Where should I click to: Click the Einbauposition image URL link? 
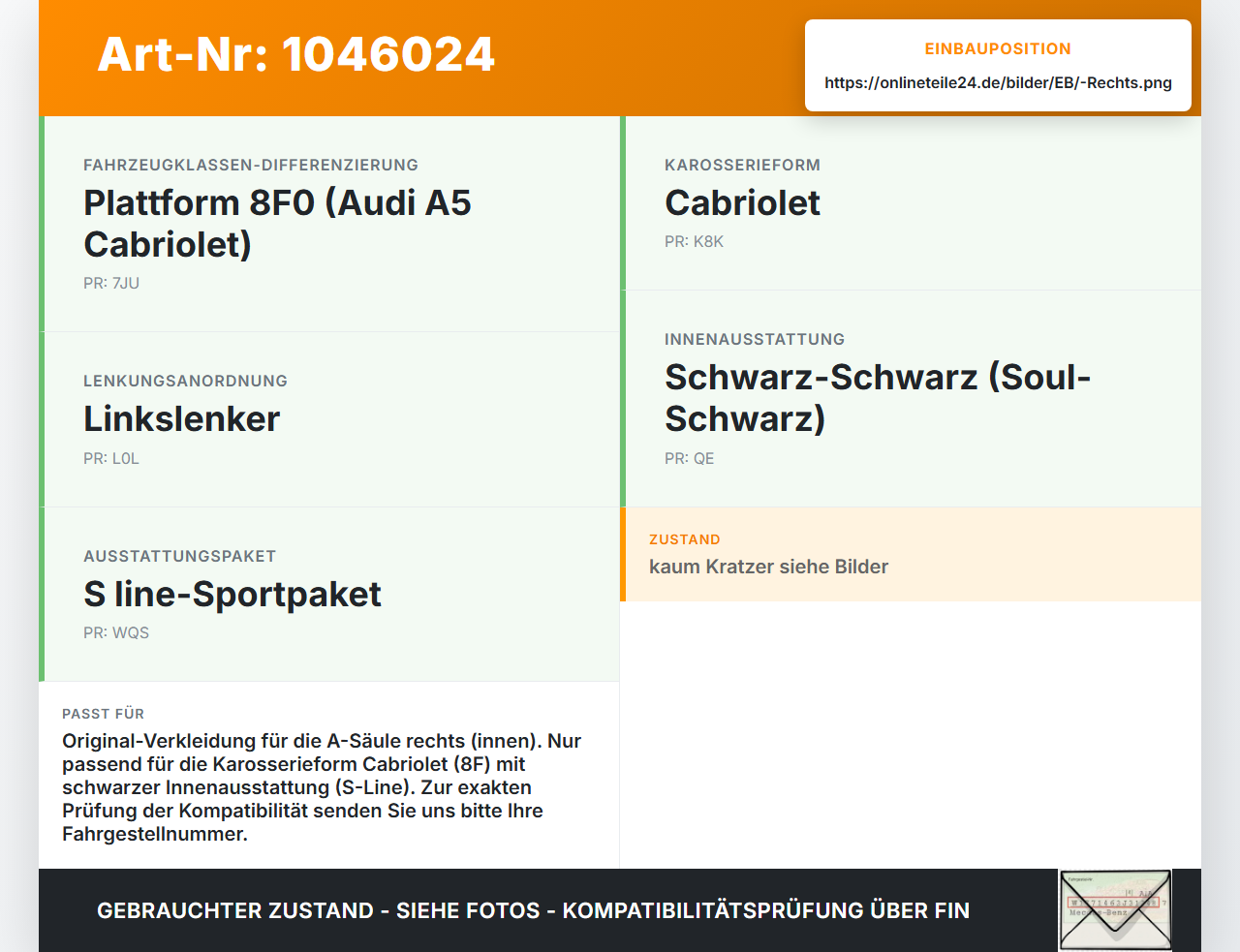pyautogui.click(x=998, y=83)
